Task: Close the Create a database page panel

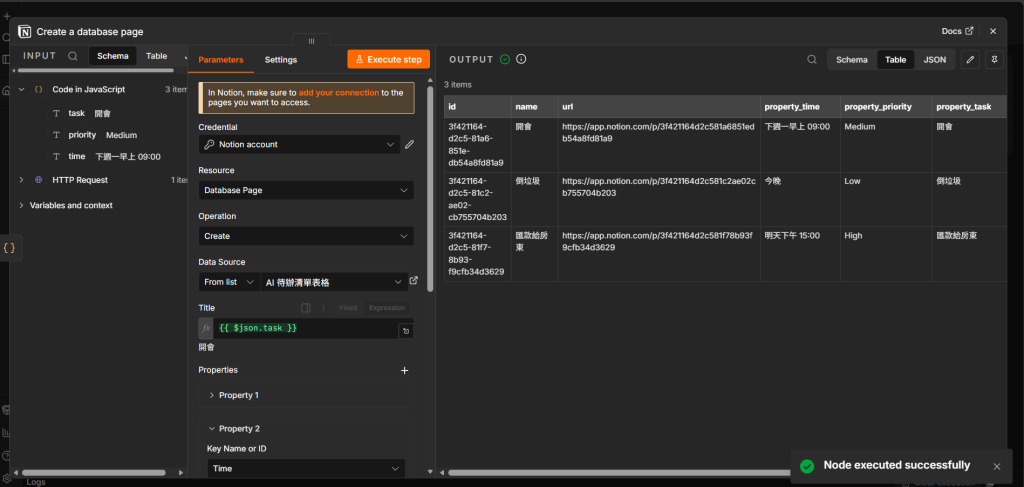Action: 993,31
